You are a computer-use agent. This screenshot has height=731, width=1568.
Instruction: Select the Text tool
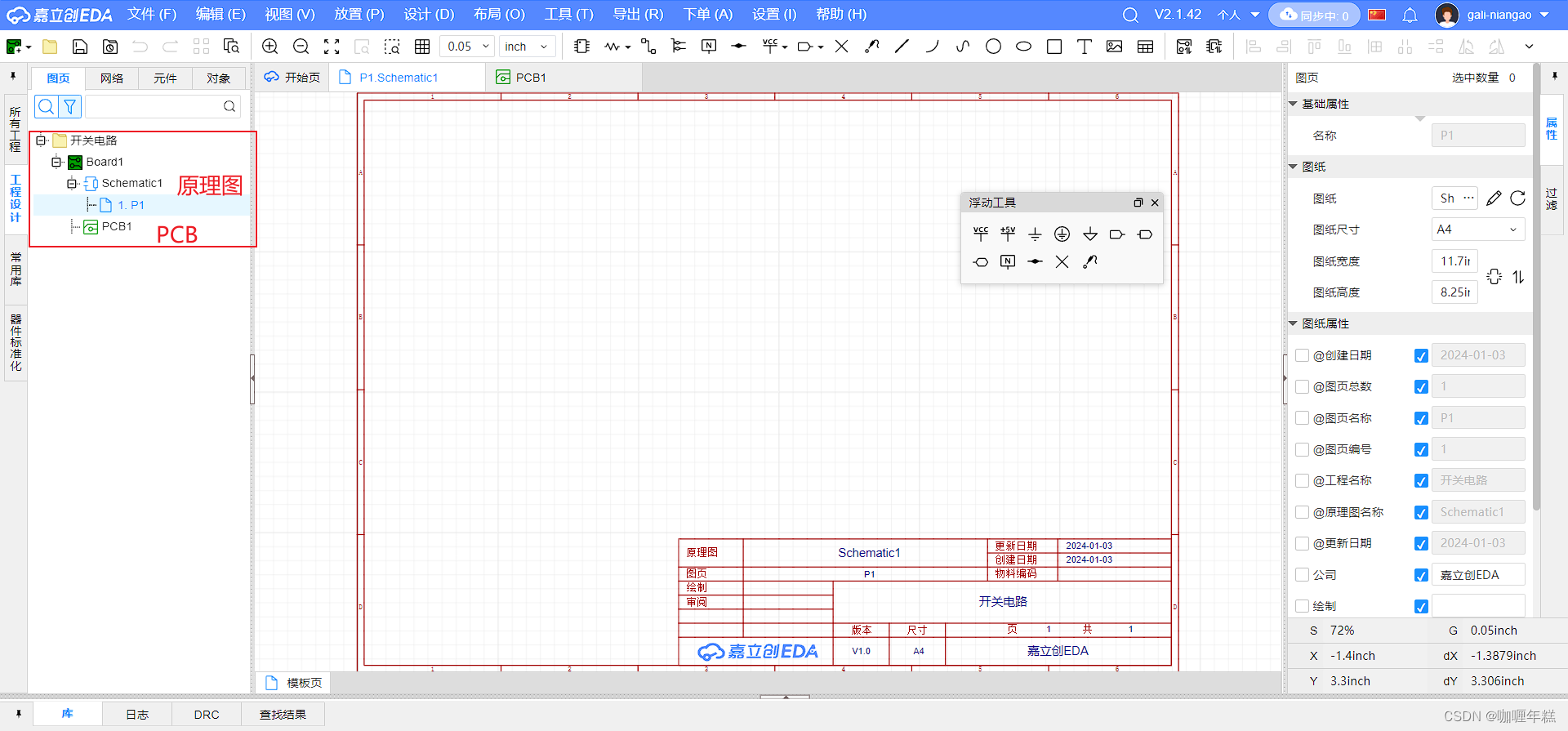(x=1085, y=47)
